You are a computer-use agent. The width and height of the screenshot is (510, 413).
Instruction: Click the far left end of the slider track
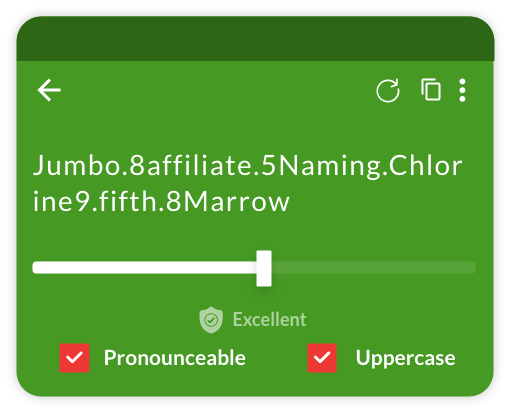(x=36, y=268)
